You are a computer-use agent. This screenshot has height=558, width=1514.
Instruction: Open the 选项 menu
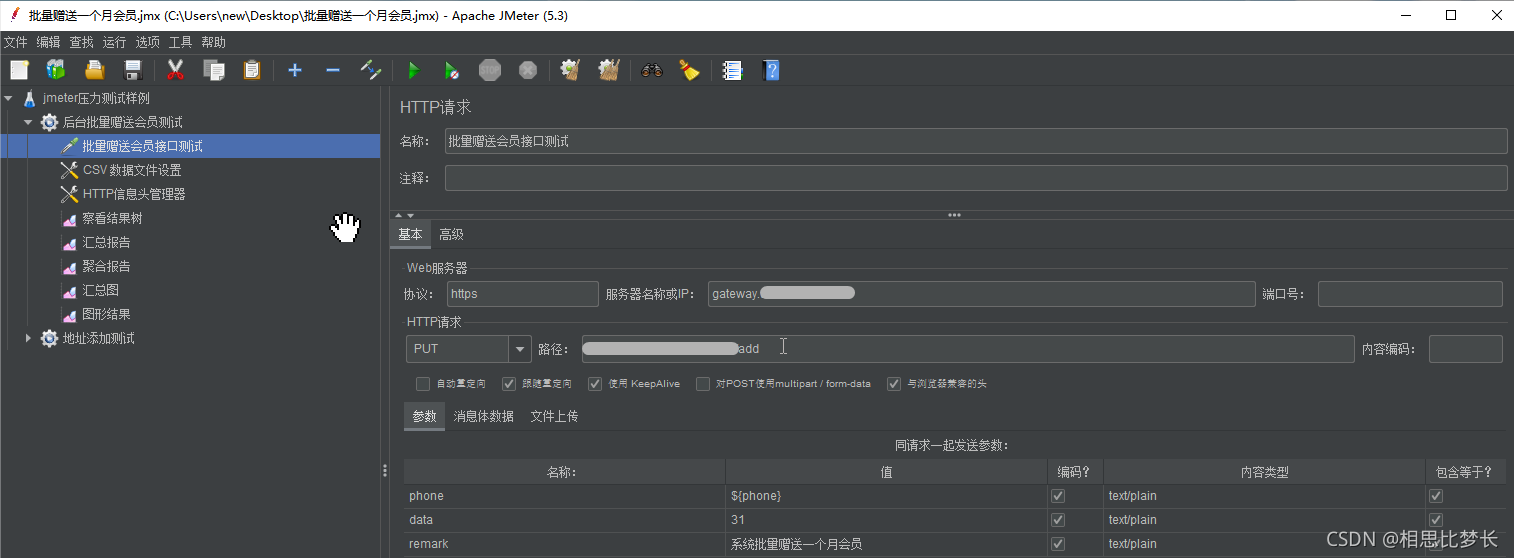click(147, 42)
